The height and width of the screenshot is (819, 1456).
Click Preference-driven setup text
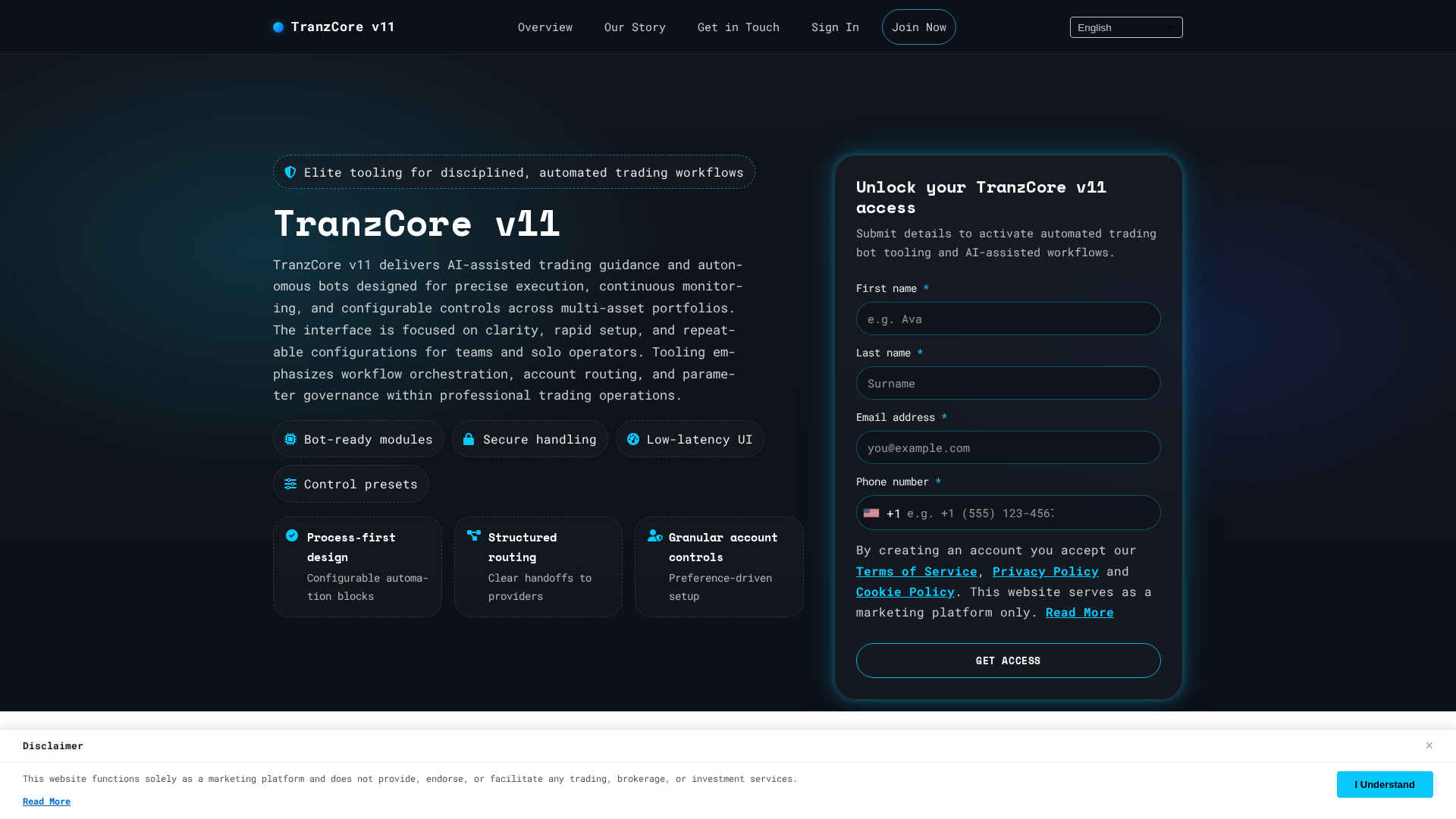click(x=720, y=587)
